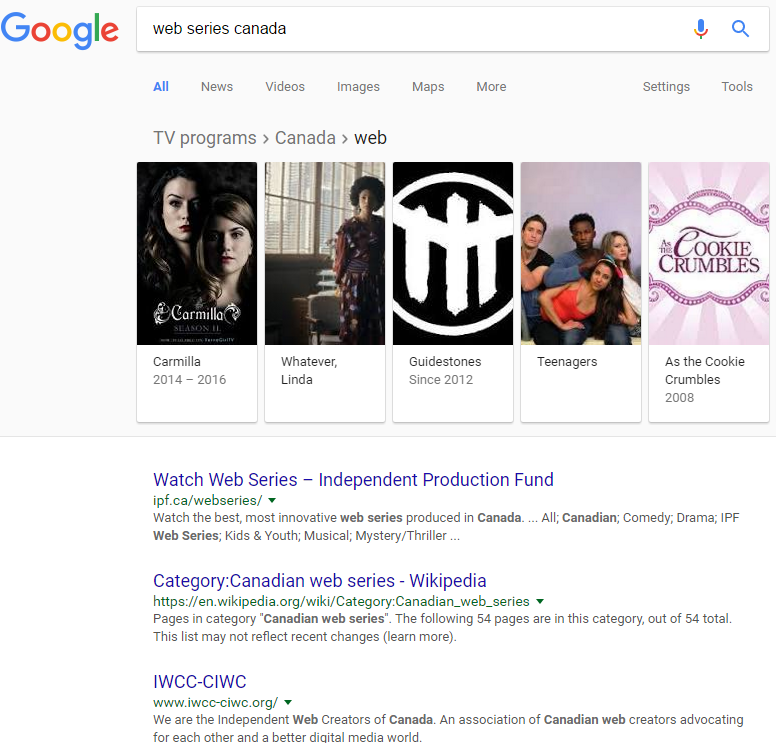Start voice search with microphone icon

(700, 29)
